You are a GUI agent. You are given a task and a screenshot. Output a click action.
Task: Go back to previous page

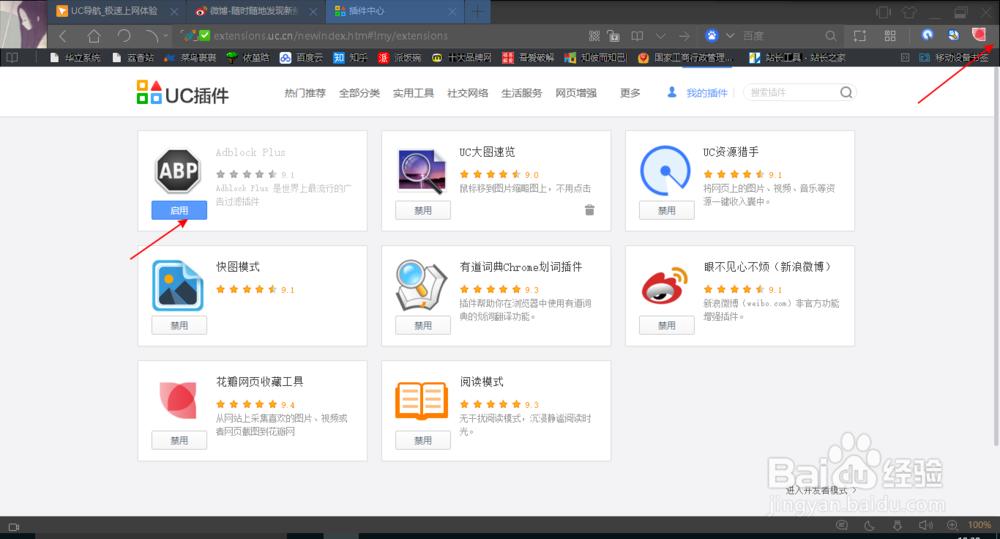coord(63,36)
